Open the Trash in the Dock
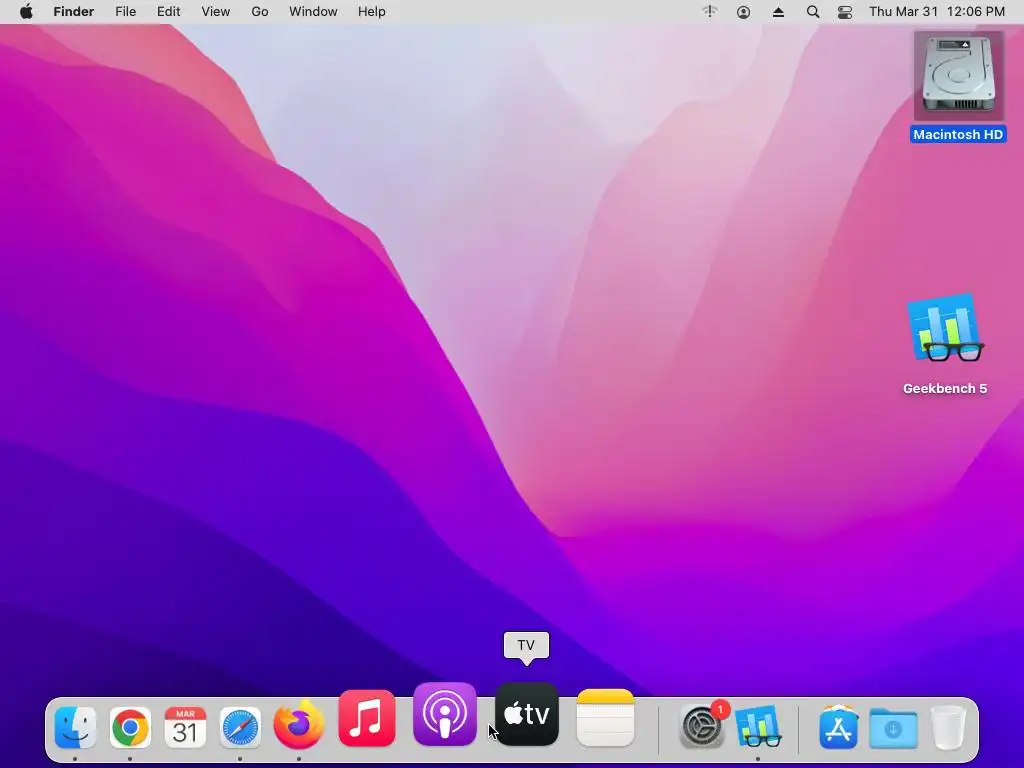The height and width of the screenshot is (768, 1024). (948, 727)
